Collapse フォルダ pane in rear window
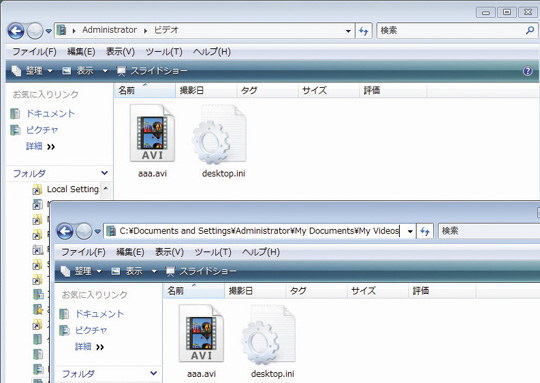540x383 pixels. pos(105,173)
